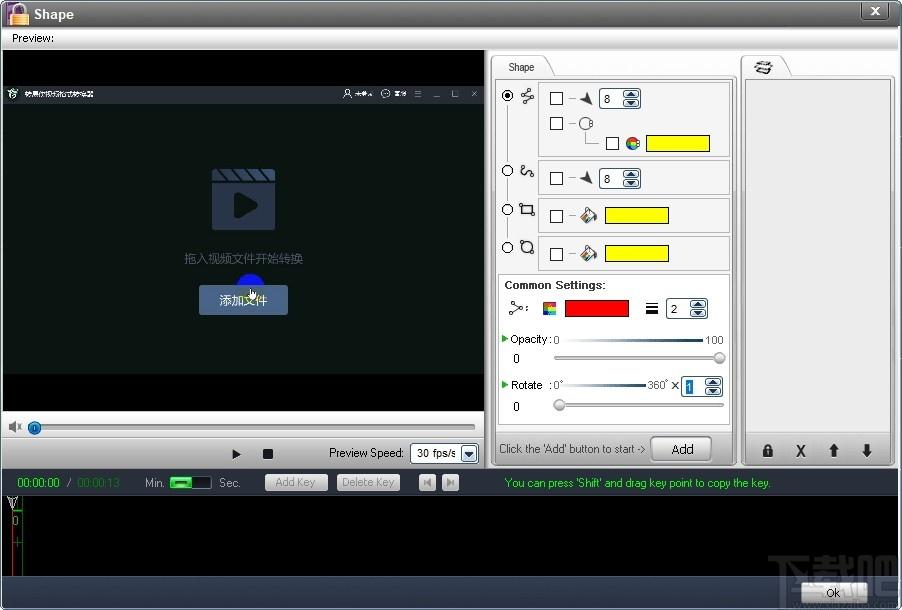Increase the Rotate multiplier stepper

tap(713, 382)
